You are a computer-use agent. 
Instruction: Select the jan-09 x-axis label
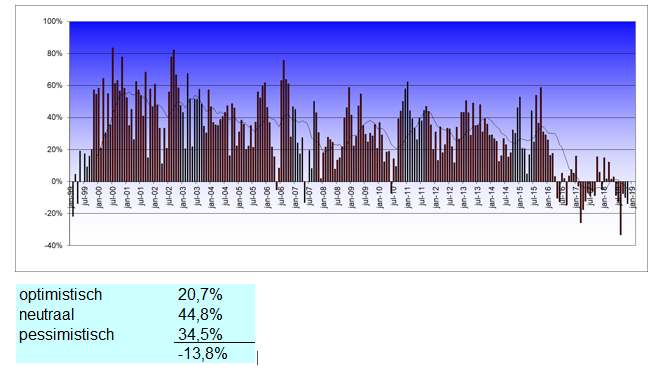point(352,197)
